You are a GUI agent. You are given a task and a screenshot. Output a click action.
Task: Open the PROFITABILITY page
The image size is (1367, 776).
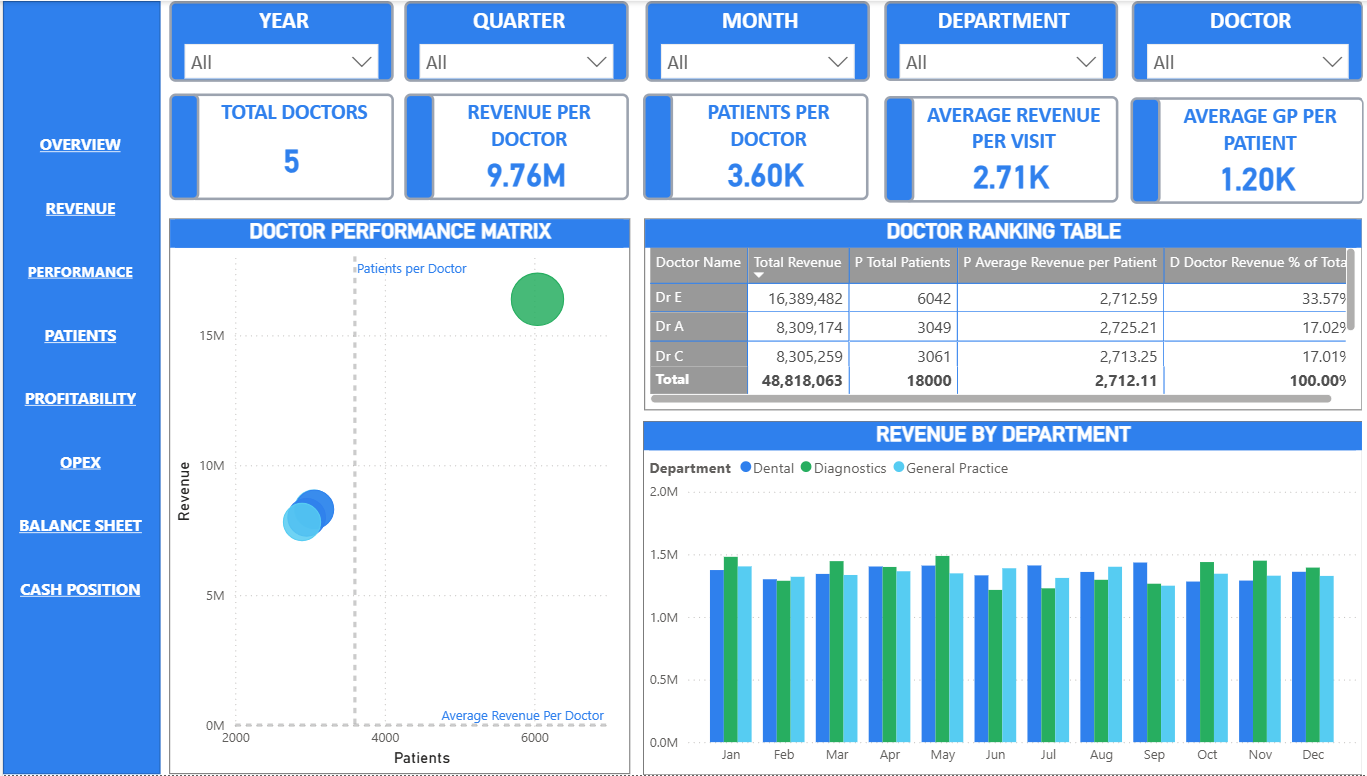80,399
